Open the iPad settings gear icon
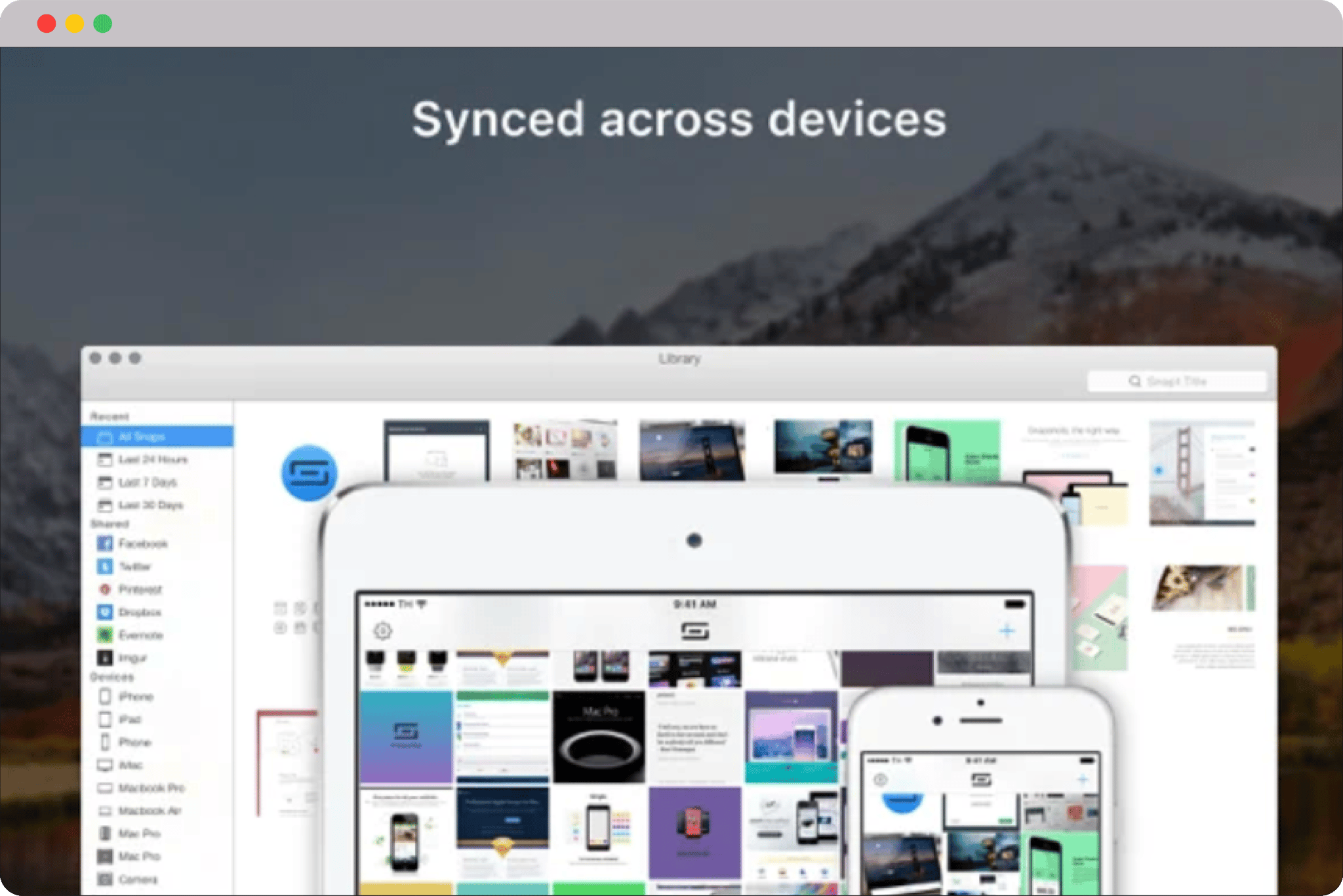This screenshot has width=1343, height=896. (383, 631)
